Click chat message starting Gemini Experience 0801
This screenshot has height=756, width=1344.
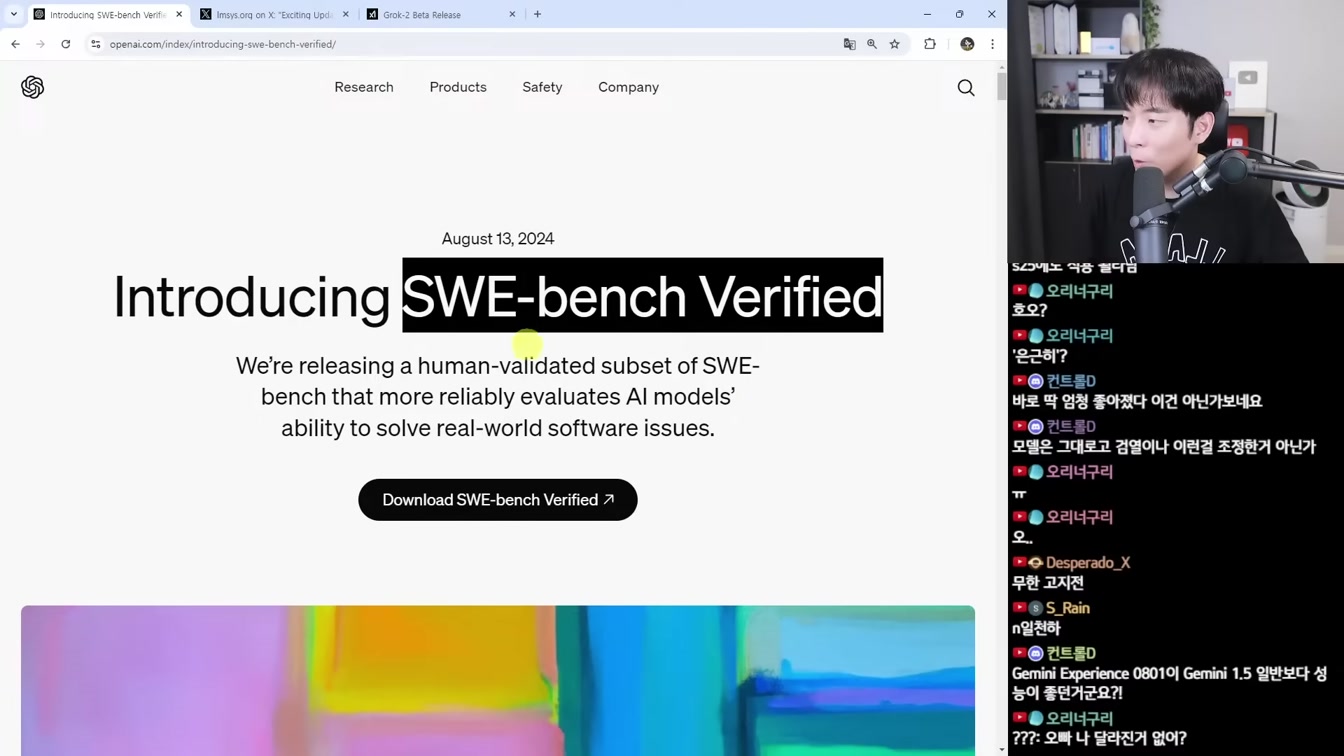1169,683
